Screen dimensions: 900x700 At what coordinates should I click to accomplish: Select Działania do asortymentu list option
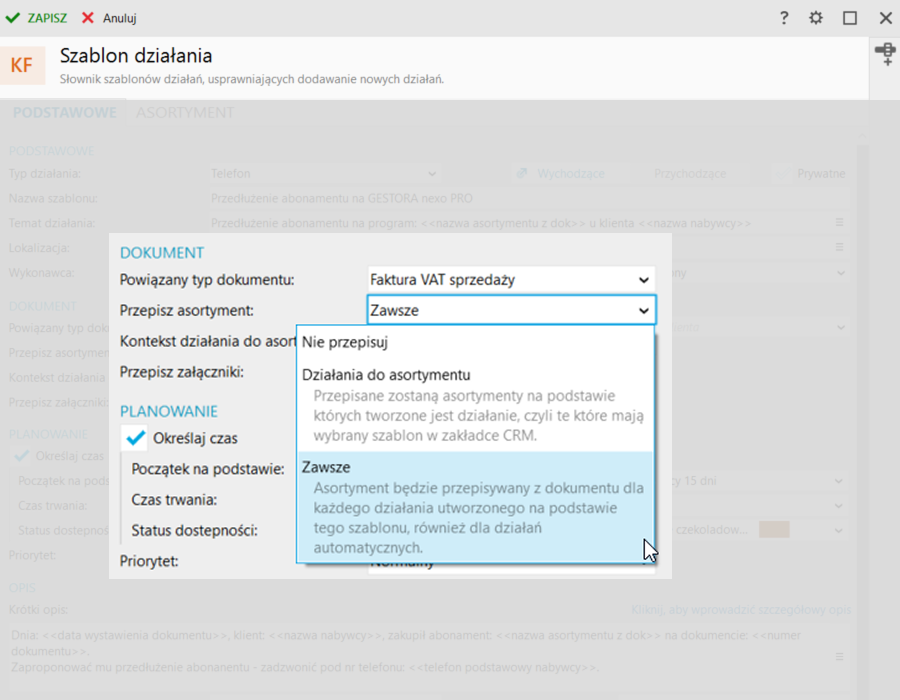coord(386,375)
